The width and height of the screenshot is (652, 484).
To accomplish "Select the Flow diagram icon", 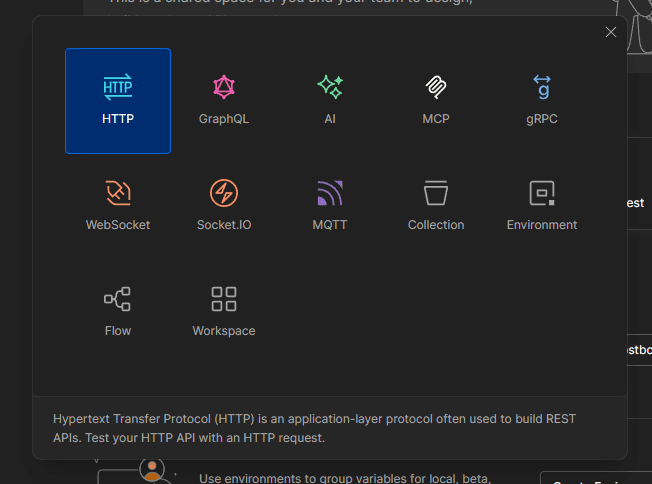I will click(118, 299).
